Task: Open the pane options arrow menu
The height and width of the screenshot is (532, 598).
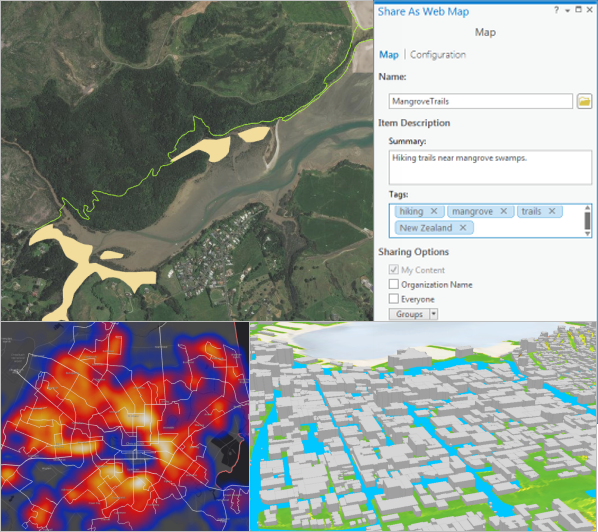Action: pos(567,11)
